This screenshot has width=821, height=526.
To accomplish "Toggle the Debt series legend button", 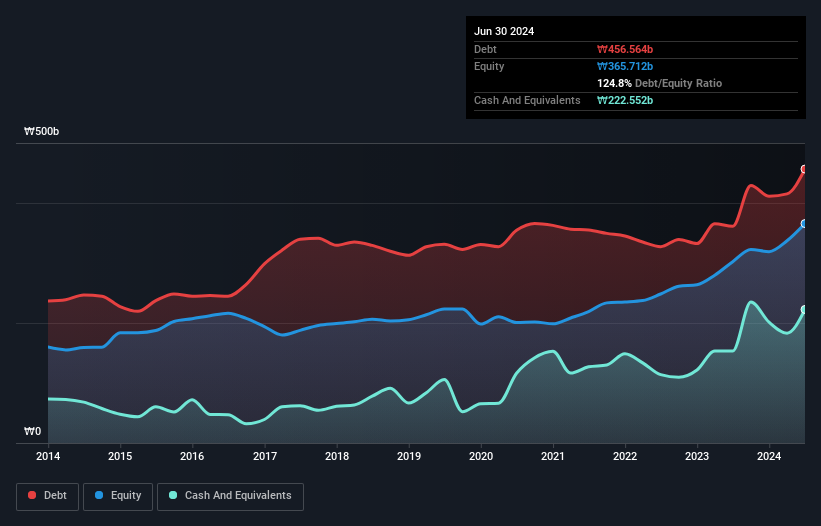I will click(48, 496).
